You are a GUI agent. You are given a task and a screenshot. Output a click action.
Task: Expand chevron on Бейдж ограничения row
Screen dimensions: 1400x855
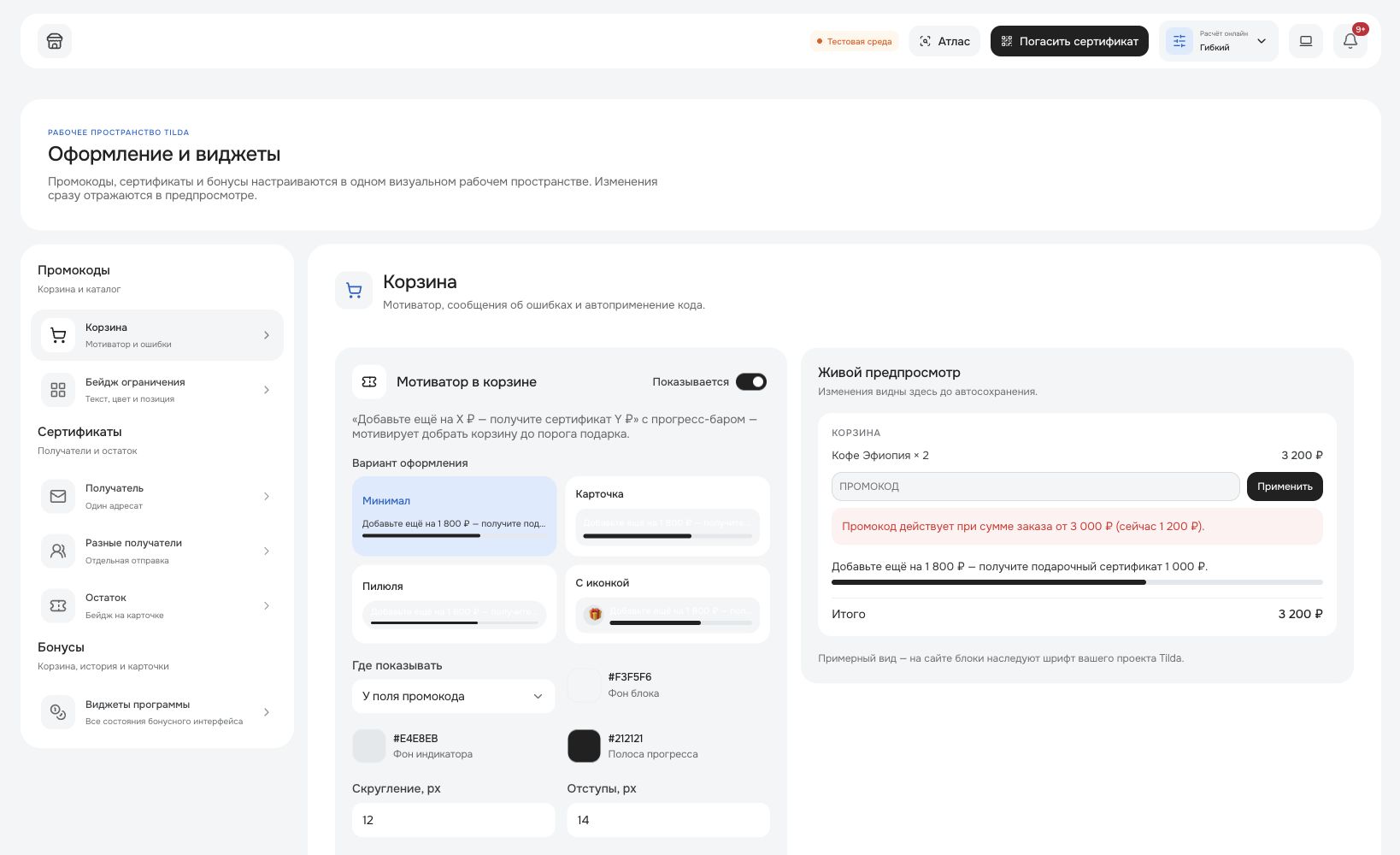click(x=267, y=390)
